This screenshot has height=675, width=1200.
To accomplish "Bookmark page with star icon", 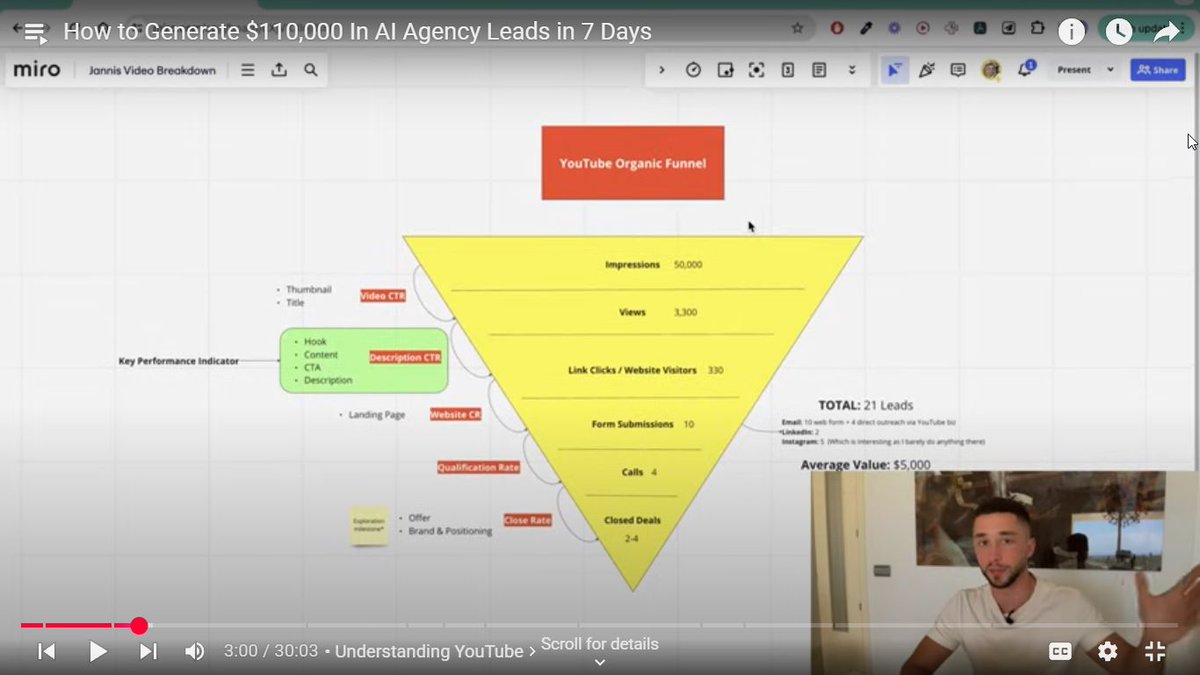I will coord(797,28).
